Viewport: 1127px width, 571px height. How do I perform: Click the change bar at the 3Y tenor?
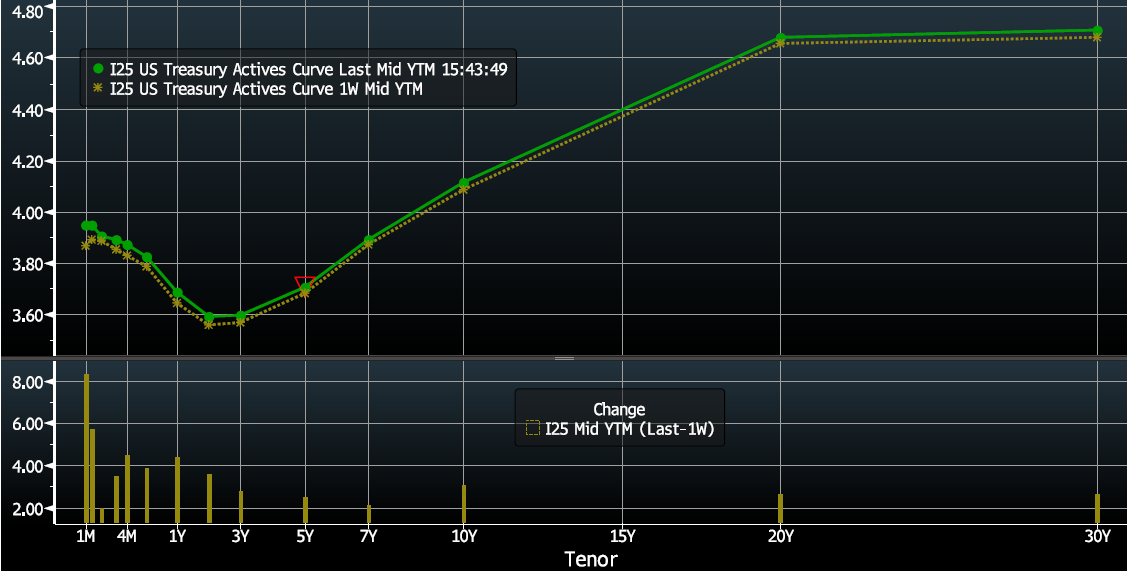pos(241,507)
